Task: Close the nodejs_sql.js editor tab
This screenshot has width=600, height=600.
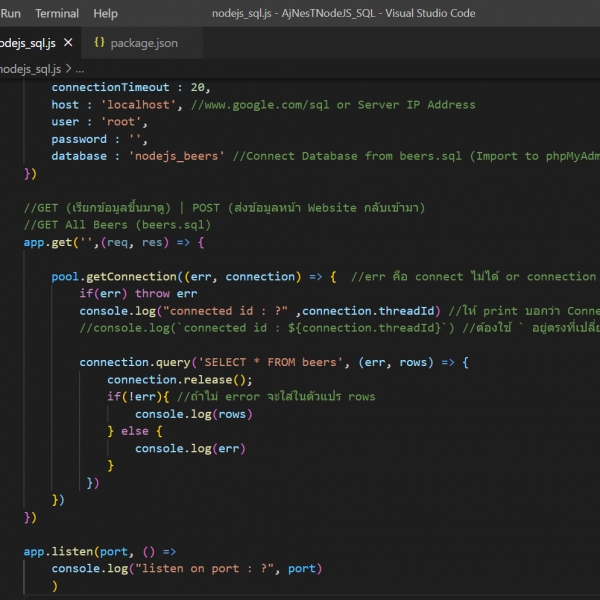Action: 67,44
